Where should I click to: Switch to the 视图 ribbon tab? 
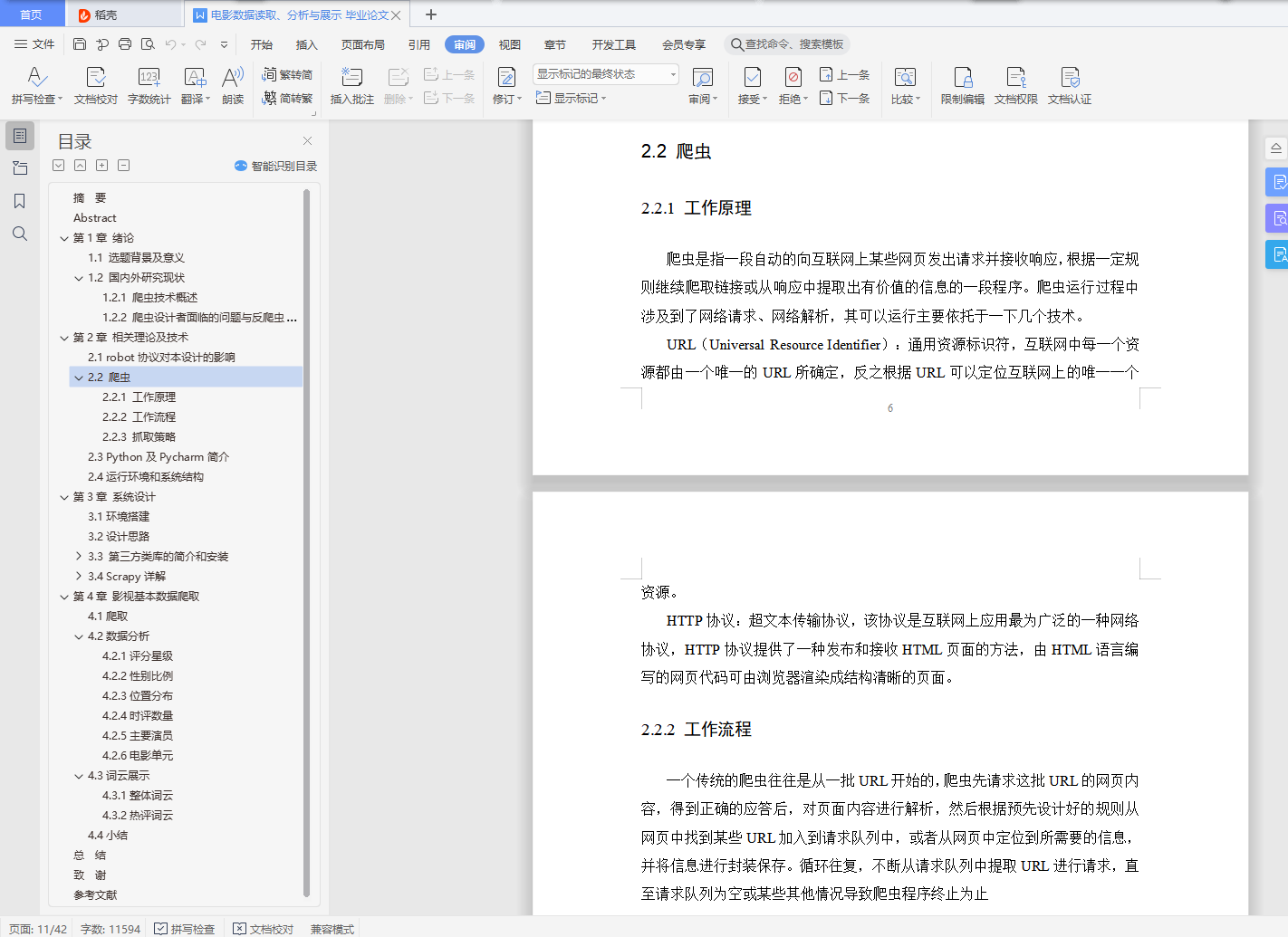coord(510,44)
